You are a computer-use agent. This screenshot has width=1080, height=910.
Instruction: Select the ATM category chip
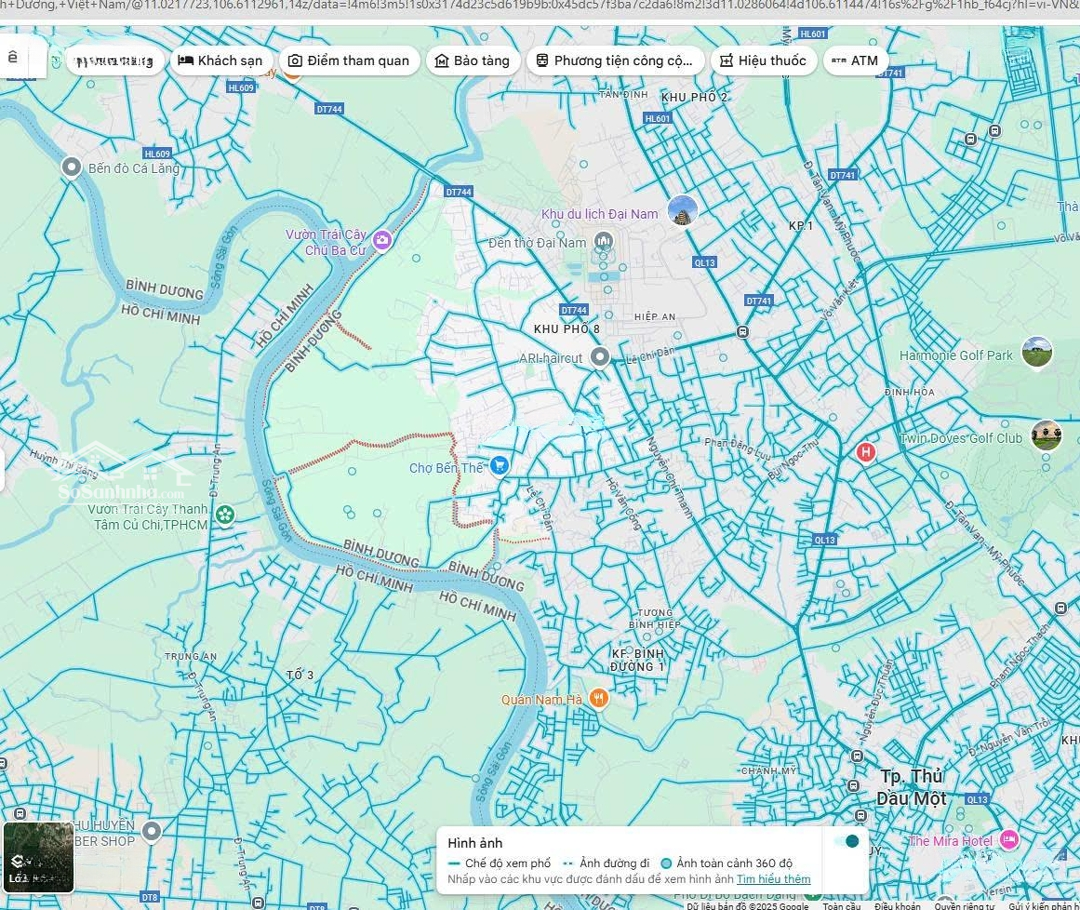tap(855, 60)
